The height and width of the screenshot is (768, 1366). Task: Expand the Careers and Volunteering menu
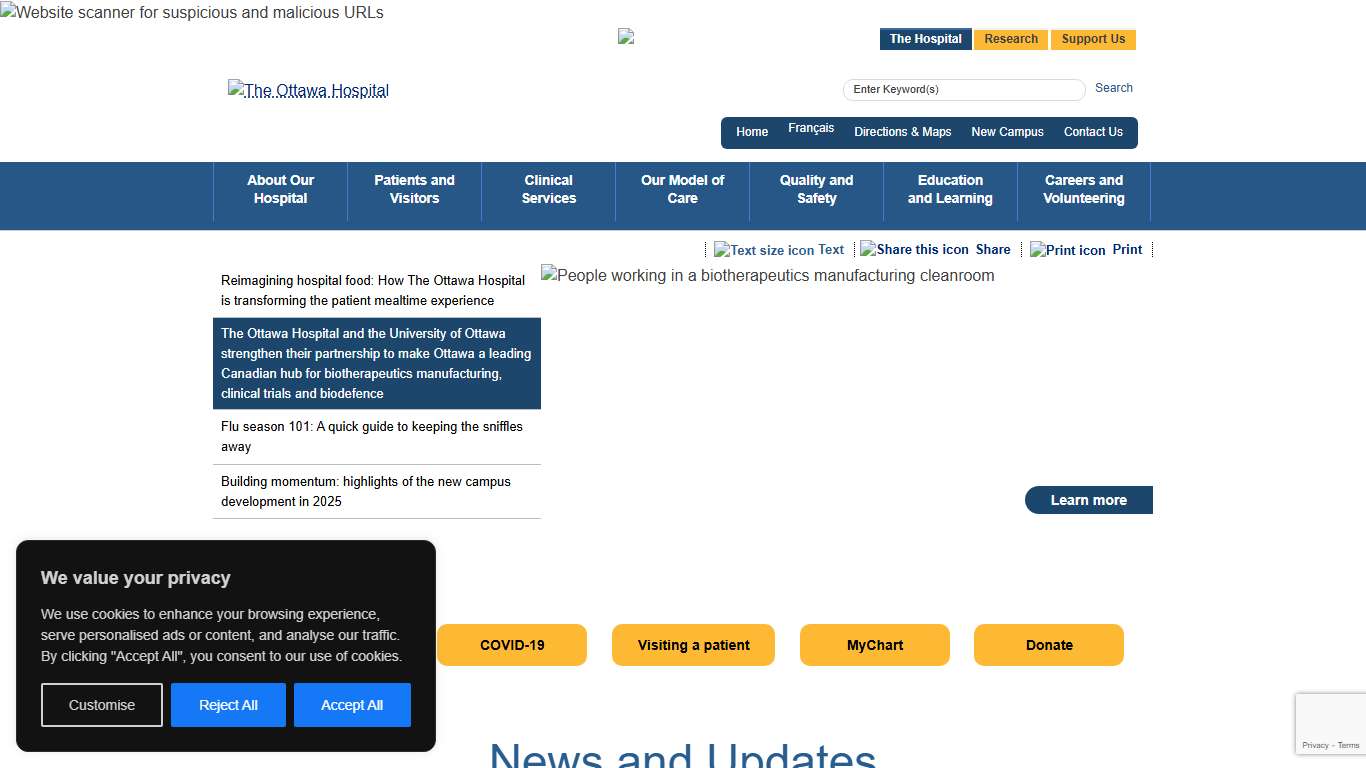point(1084,190)
